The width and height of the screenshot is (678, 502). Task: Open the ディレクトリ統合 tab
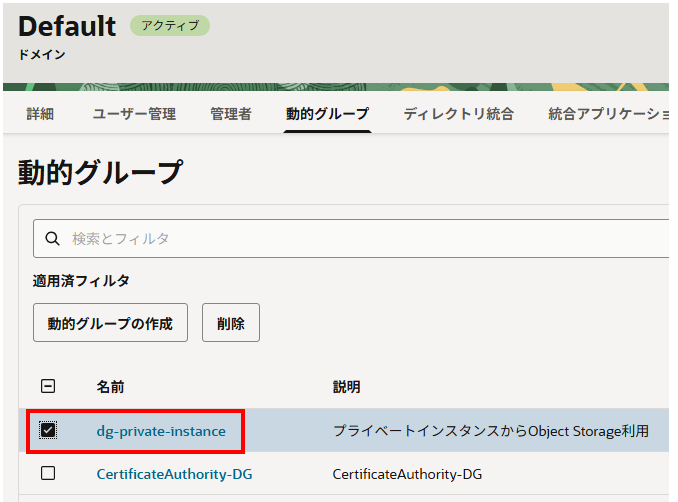coord(458,114)
